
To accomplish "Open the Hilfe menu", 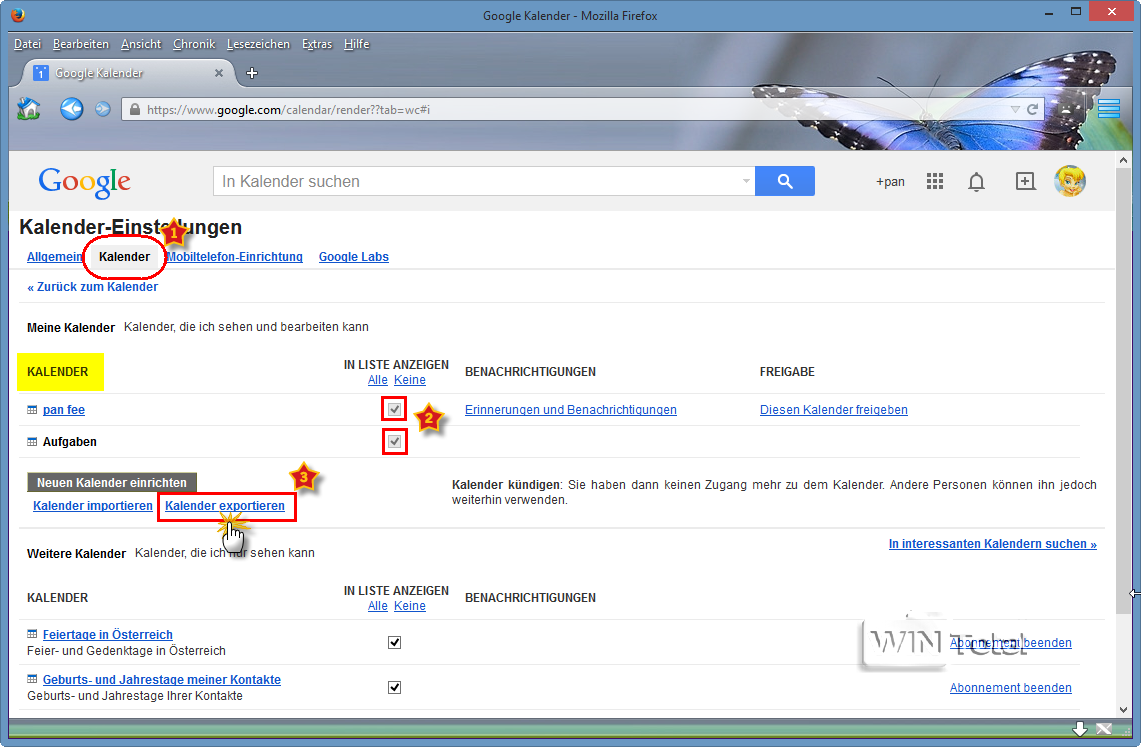I will pyautogui.click(x=357, y=44).
